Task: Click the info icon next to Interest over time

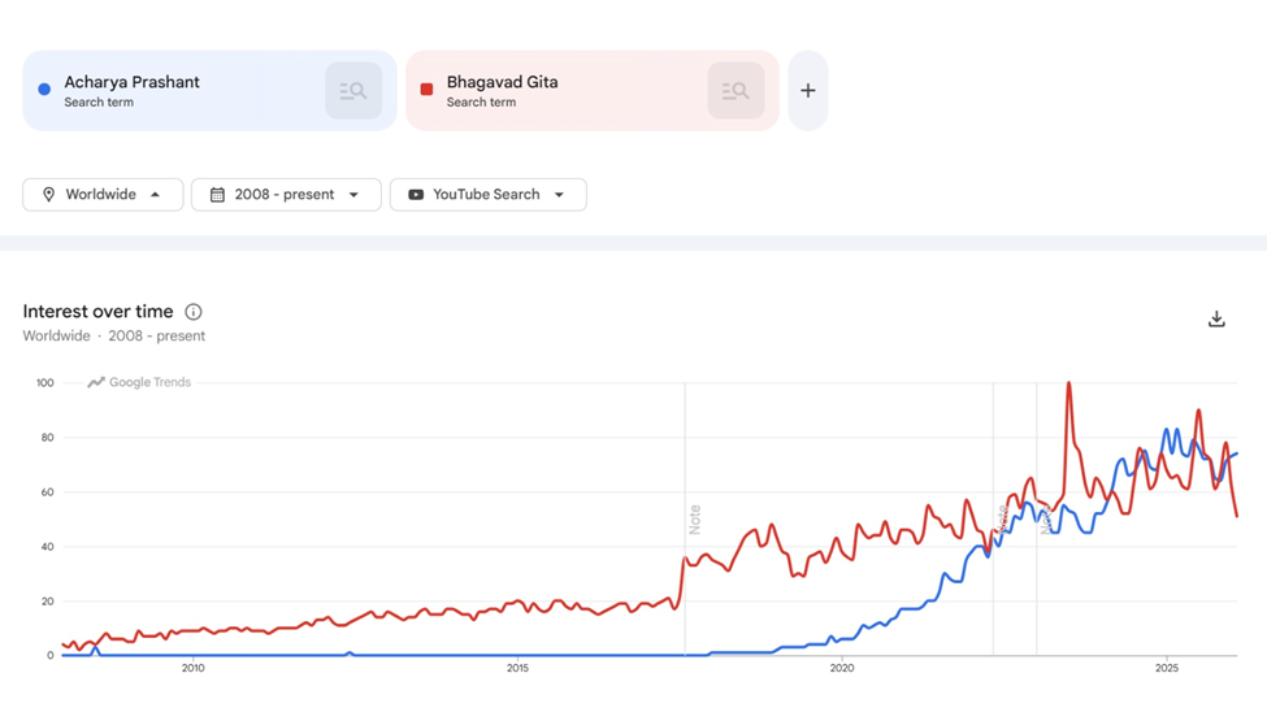Action: 192,312
